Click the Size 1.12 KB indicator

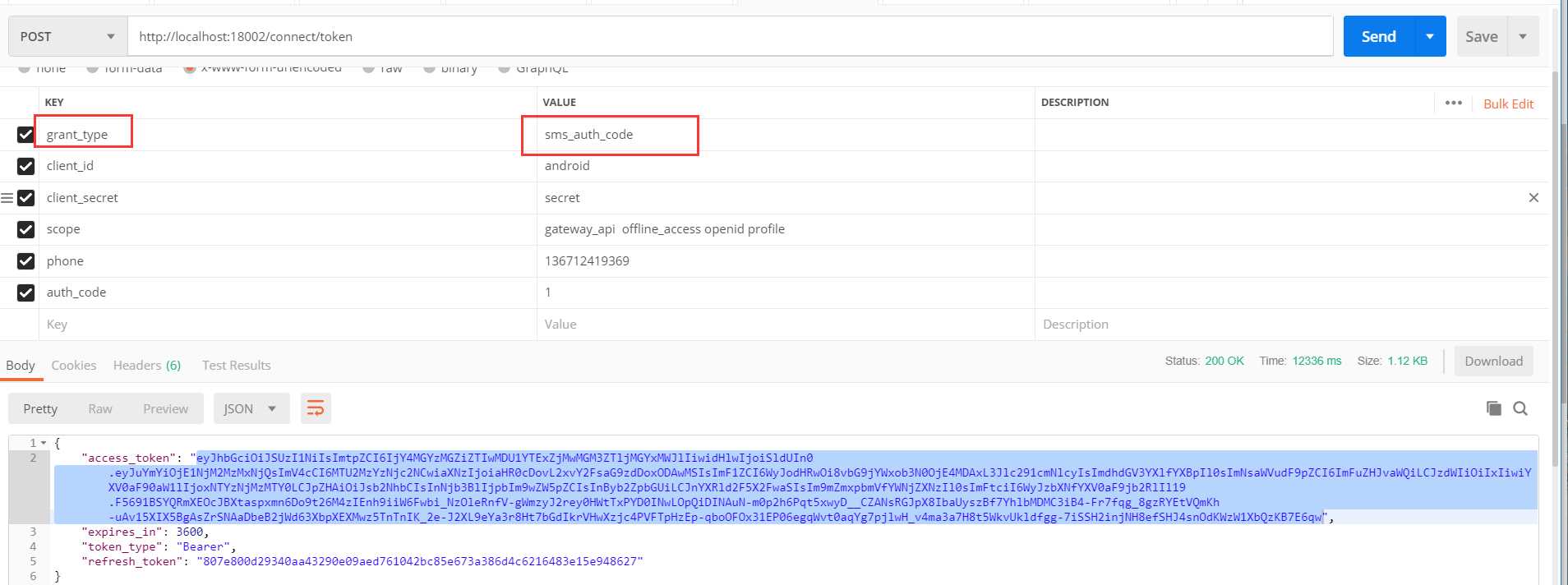1392,361
